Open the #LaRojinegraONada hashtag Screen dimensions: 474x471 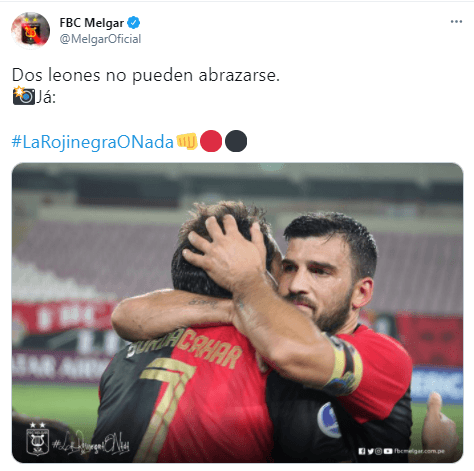pyautogui.click(x=93, y=142)
